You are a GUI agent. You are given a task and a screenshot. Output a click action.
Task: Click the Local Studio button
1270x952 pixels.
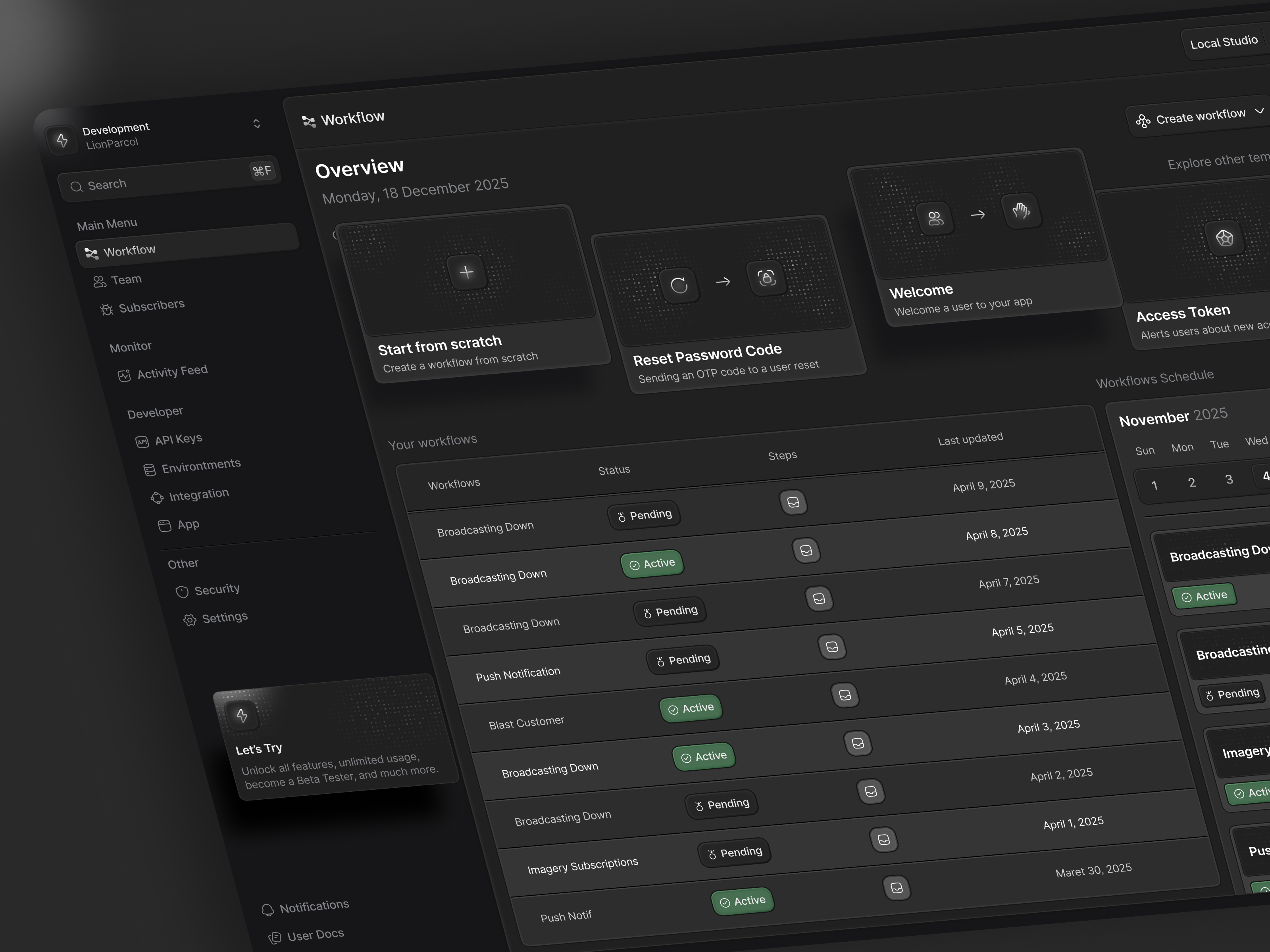(x=1224, y=42)
